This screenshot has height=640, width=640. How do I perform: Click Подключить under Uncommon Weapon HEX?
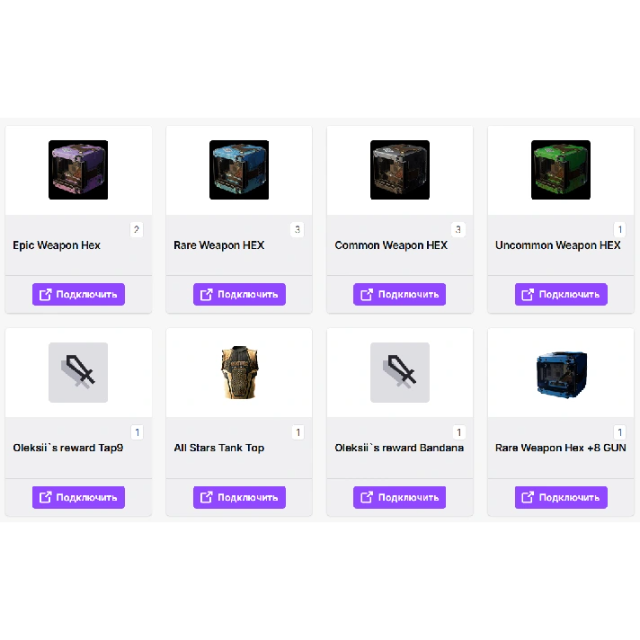pyautogui.click(x=561, y=294)
